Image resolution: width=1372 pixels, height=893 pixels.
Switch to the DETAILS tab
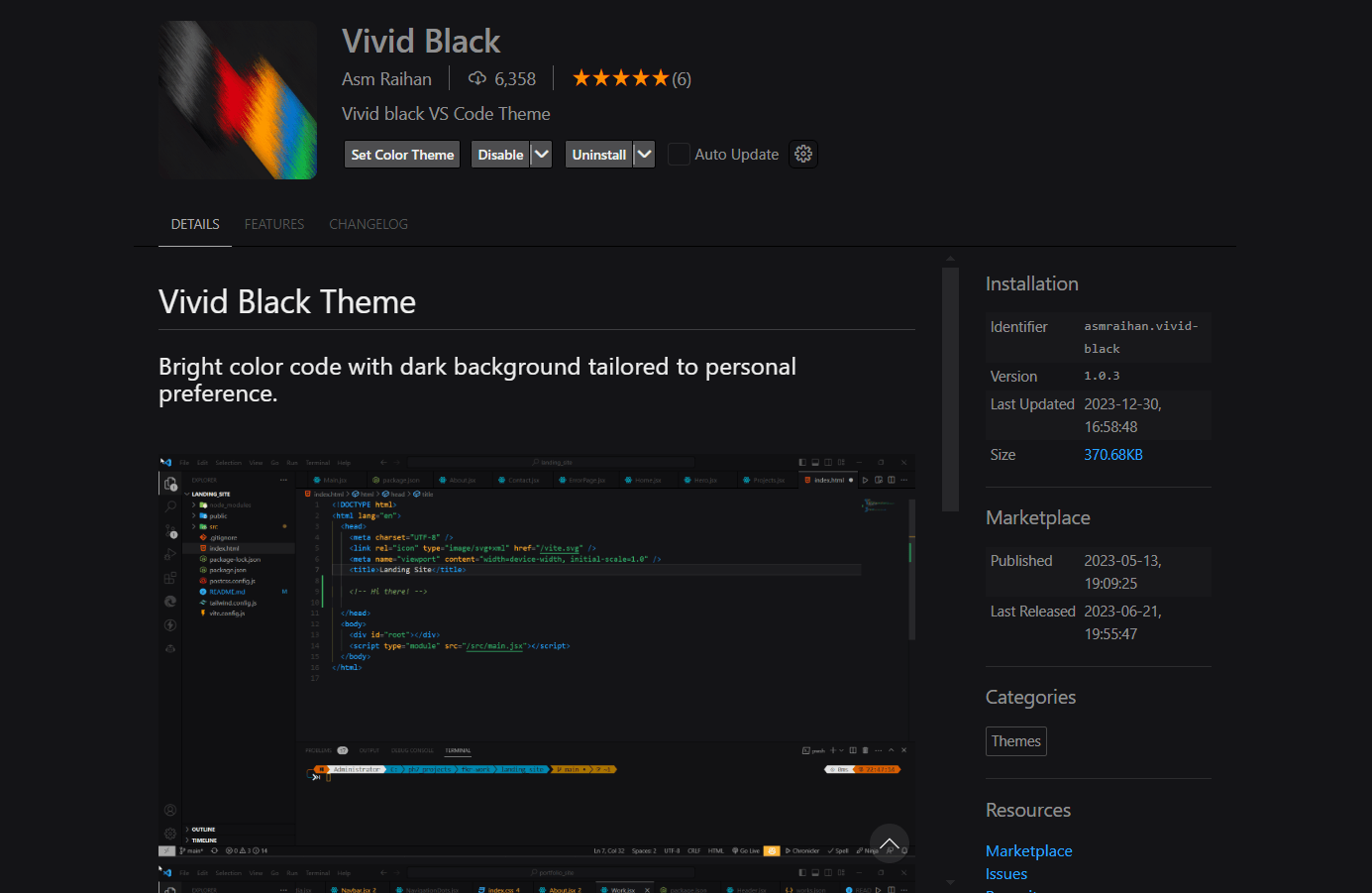[x=195, y=224]
